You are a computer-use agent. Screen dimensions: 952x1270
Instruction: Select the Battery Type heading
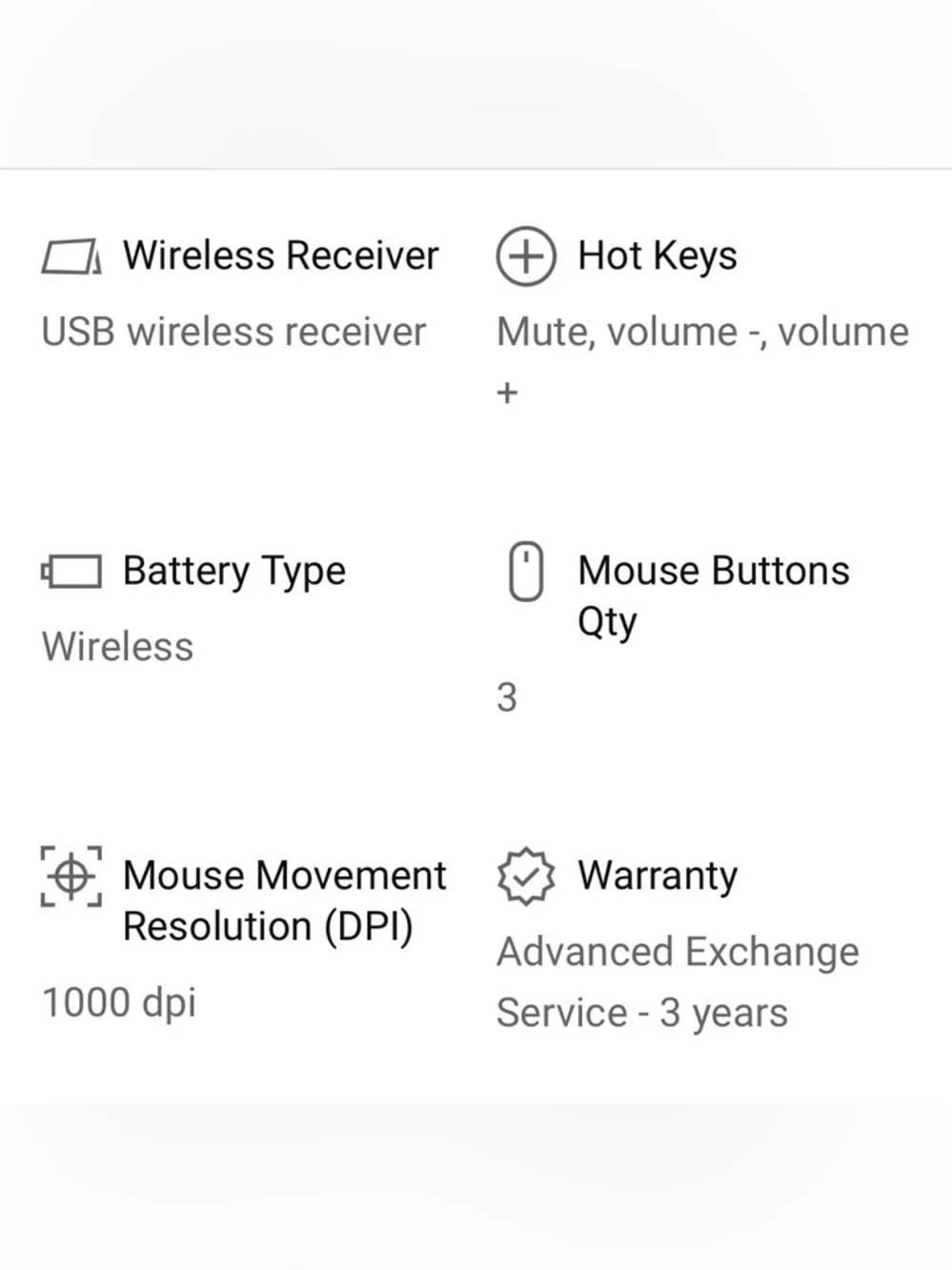[x=234, y=572]
